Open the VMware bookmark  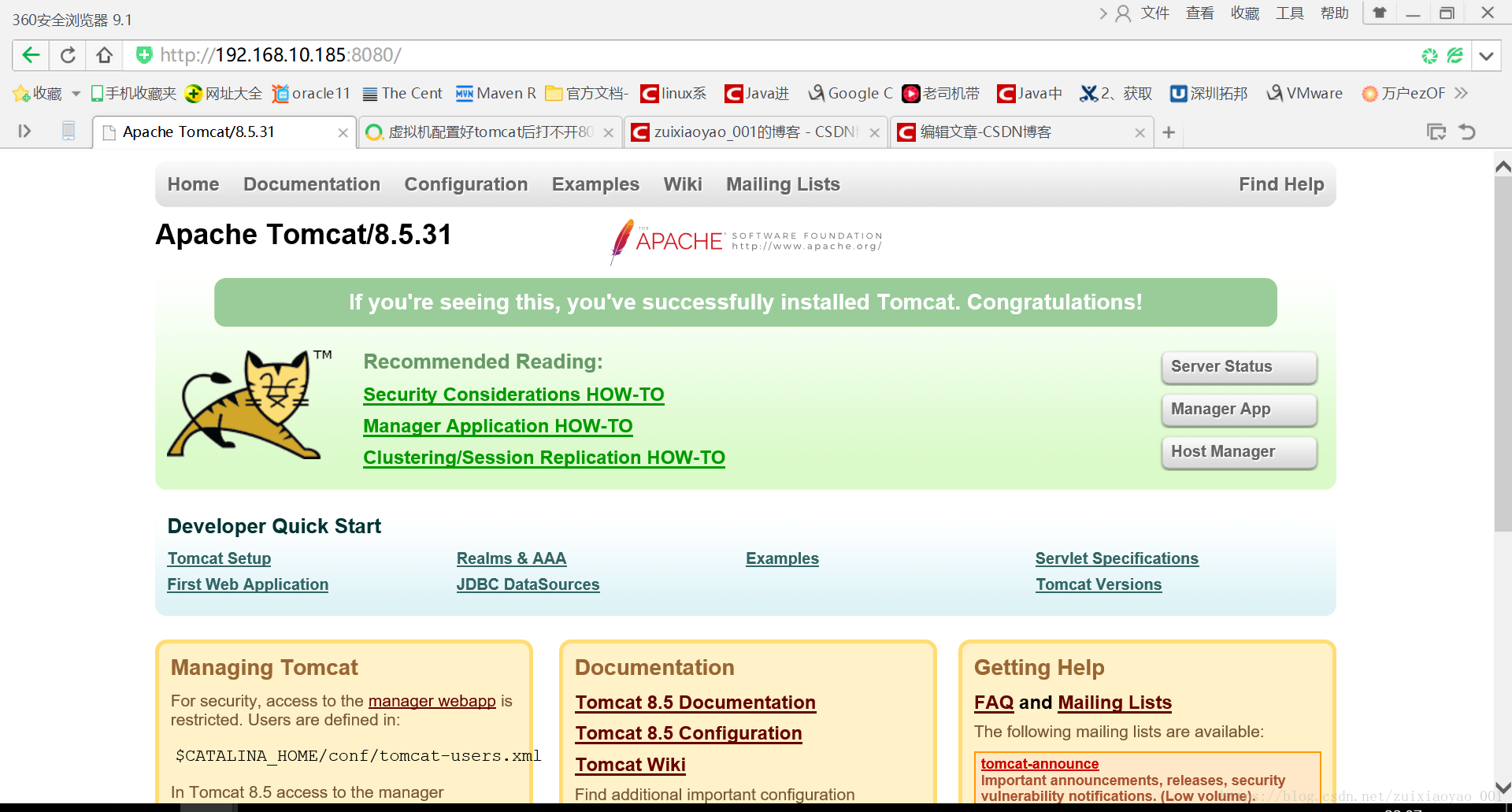tap(1305, 94)
